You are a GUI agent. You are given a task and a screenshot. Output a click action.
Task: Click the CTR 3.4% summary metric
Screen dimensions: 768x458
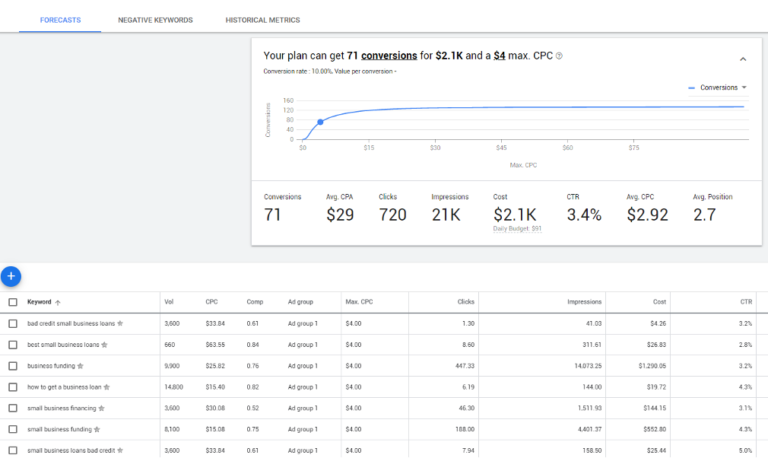tap(584, 209)
